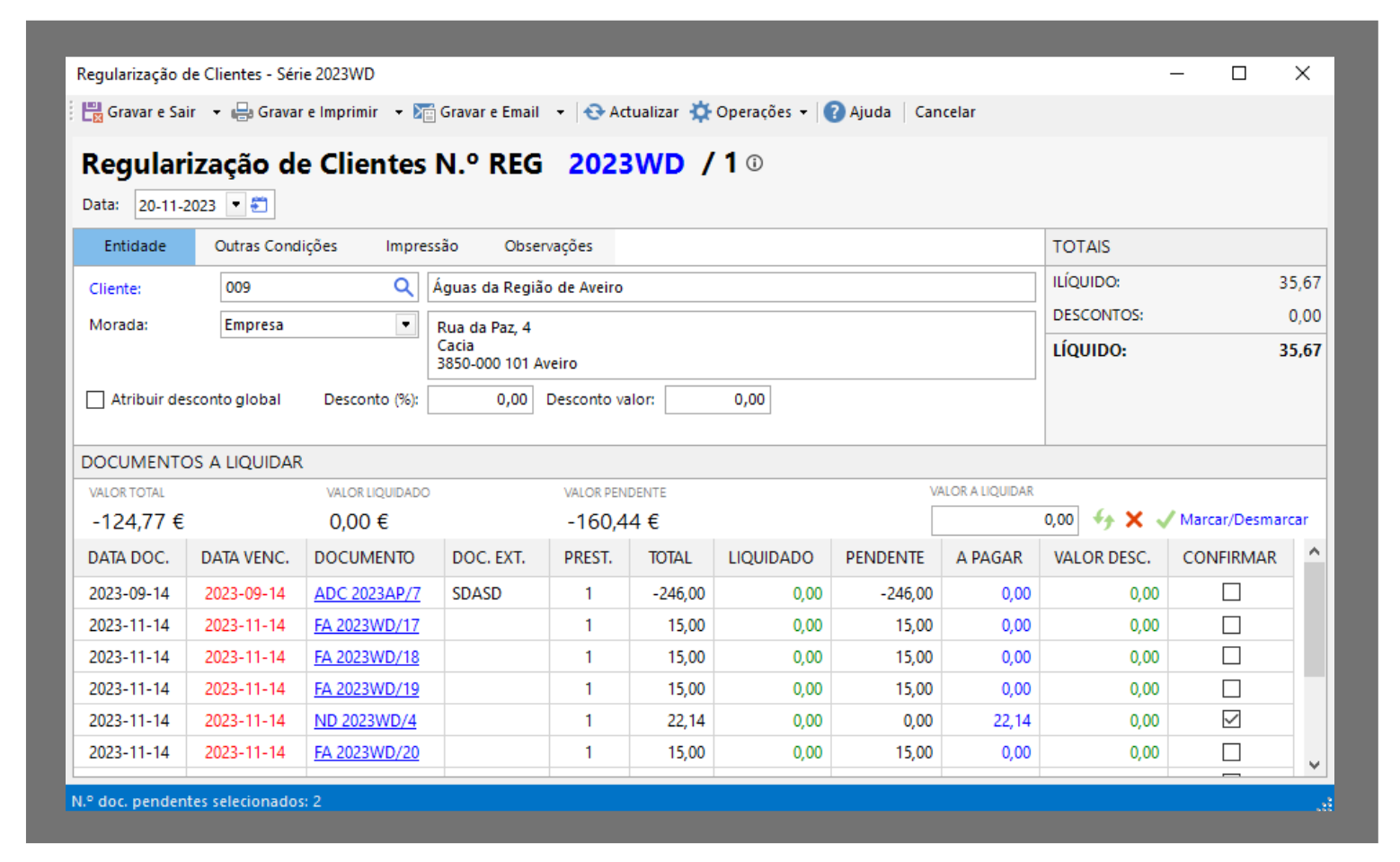Click the Gravar e Imprimir printer icon
The height and width of the screenshot is (862, 1400).
(x=242, y=112)
